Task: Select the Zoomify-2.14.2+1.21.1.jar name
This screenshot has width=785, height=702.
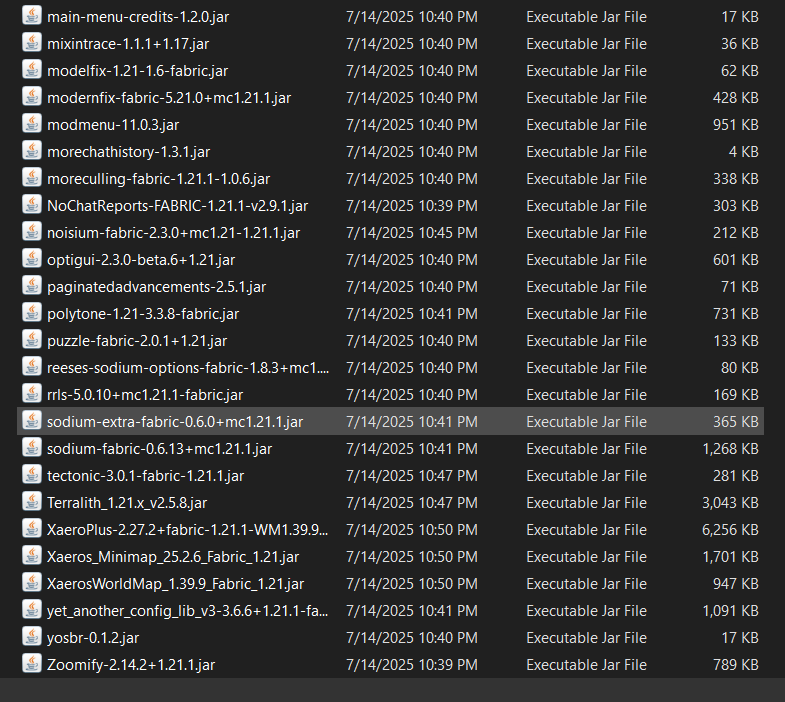Action: 131,666
